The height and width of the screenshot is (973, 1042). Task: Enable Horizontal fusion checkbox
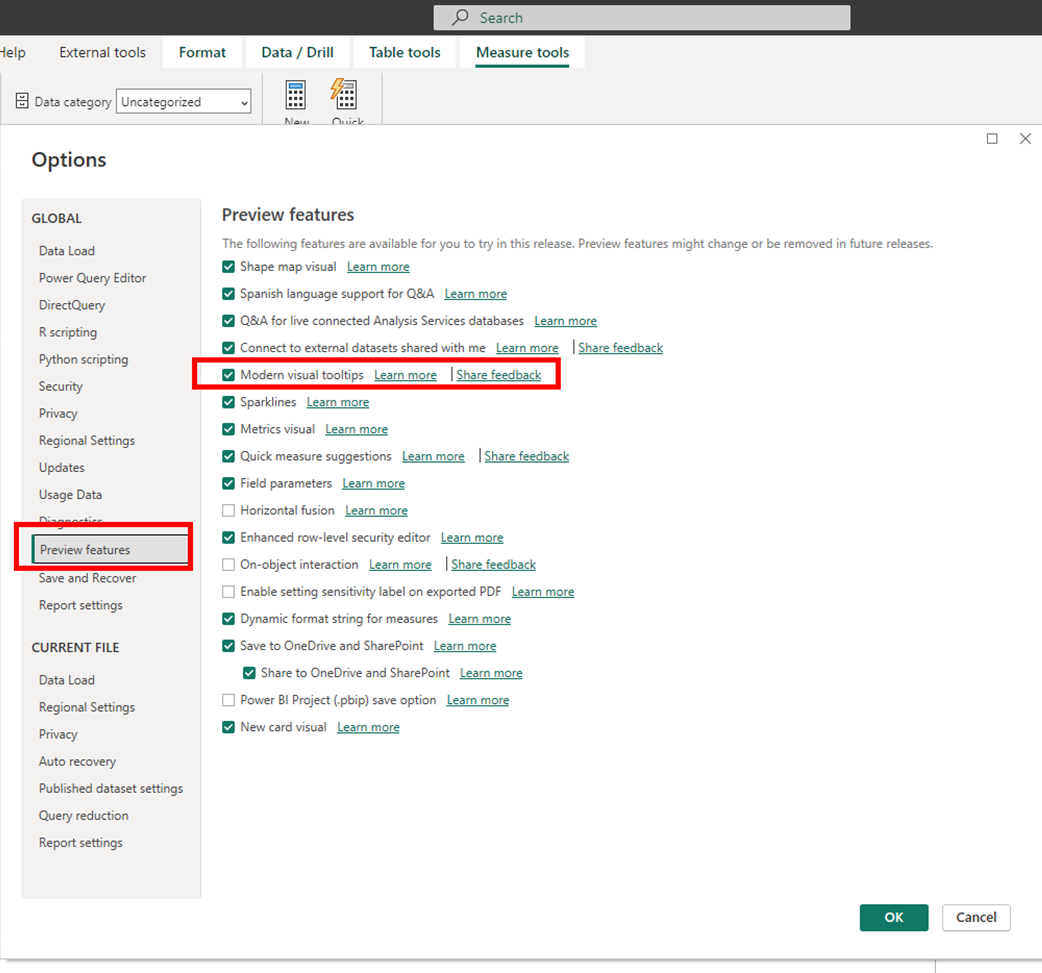229,510
